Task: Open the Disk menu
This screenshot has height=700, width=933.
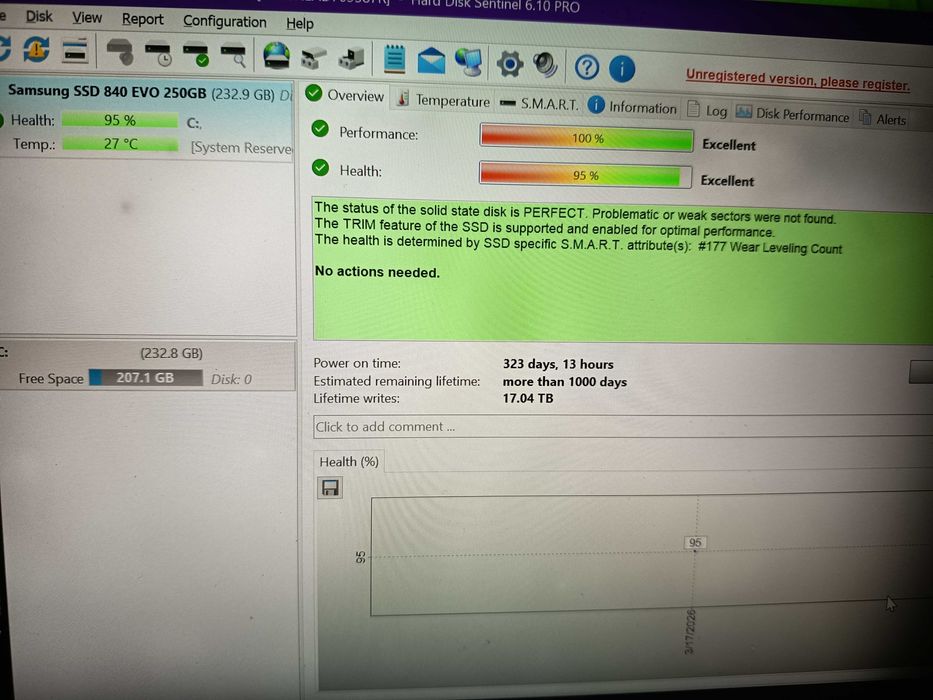Action: (x=39, y=16)
